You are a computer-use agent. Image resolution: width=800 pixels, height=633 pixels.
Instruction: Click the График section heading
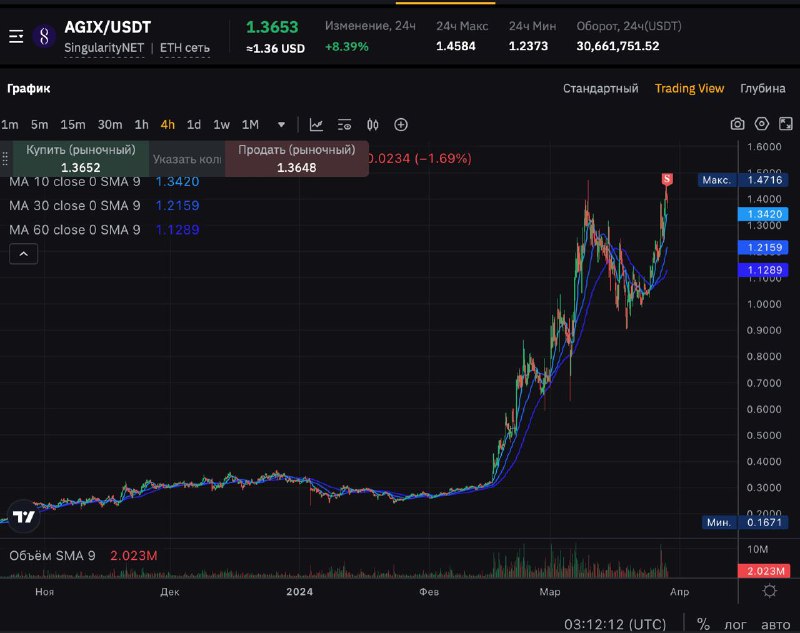coord(29,88)
